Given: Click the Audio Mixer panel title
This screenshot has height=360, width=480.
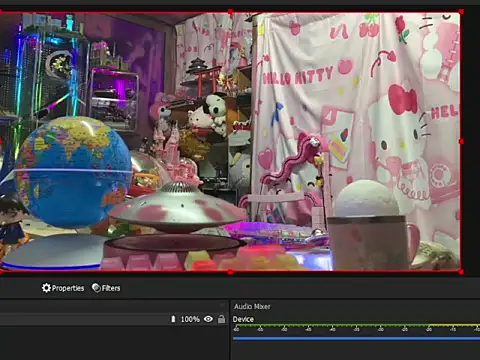Looking at the screenshot, I should (252, 306).
